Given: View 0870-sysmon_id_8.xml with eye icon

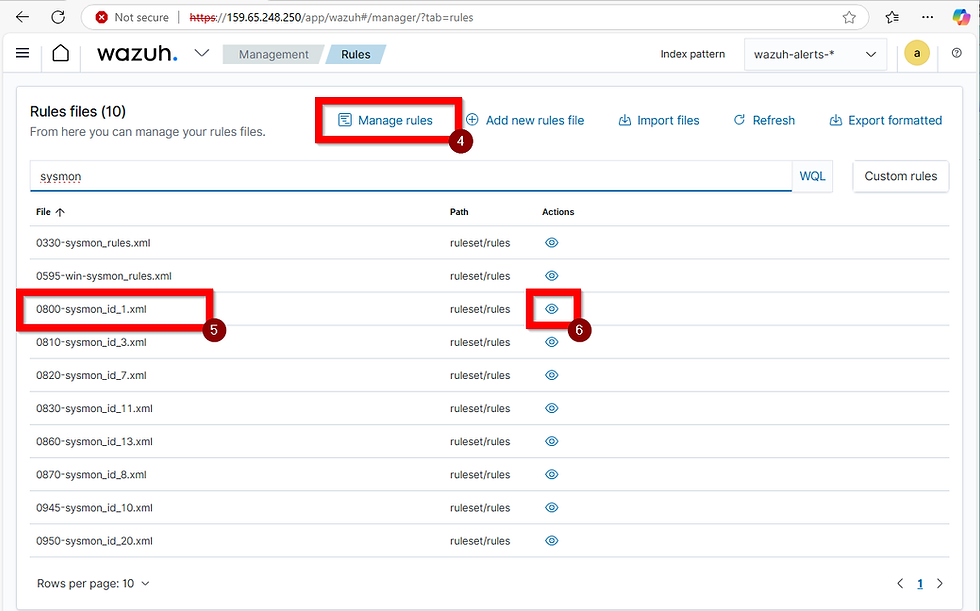Looking at the screenshot, I should [551, 474].
